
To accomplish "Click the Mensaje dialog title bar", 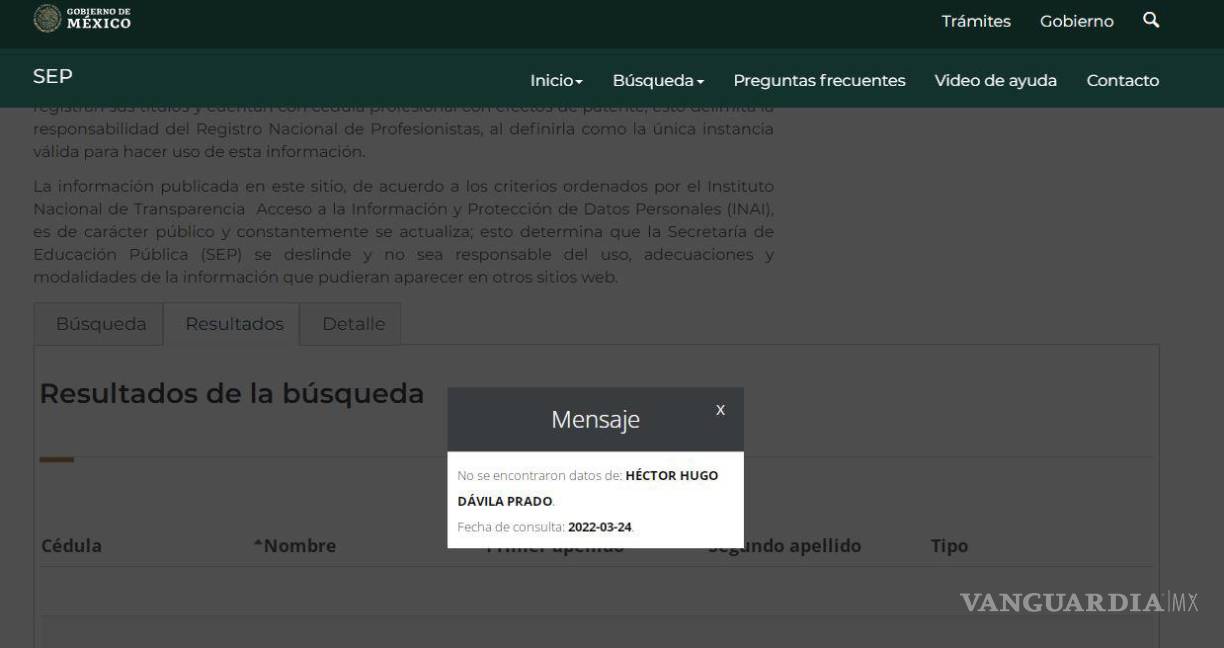I will coord(595,420).
